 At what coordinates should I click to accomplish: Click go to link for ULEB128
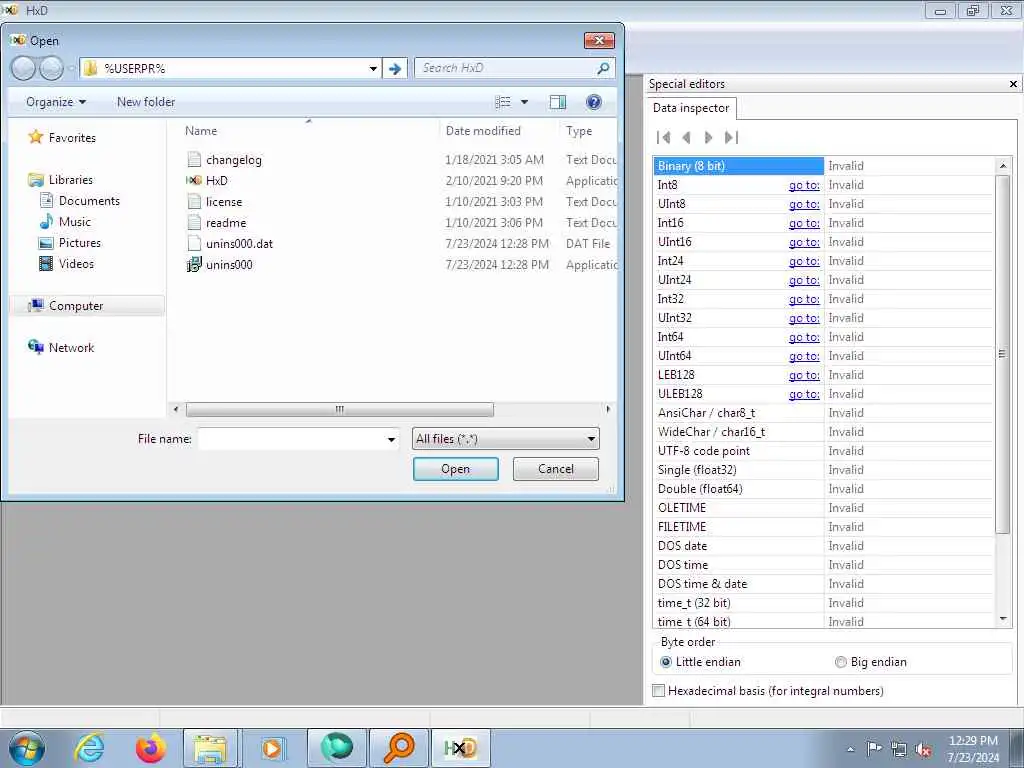click(x=804, y=394)
